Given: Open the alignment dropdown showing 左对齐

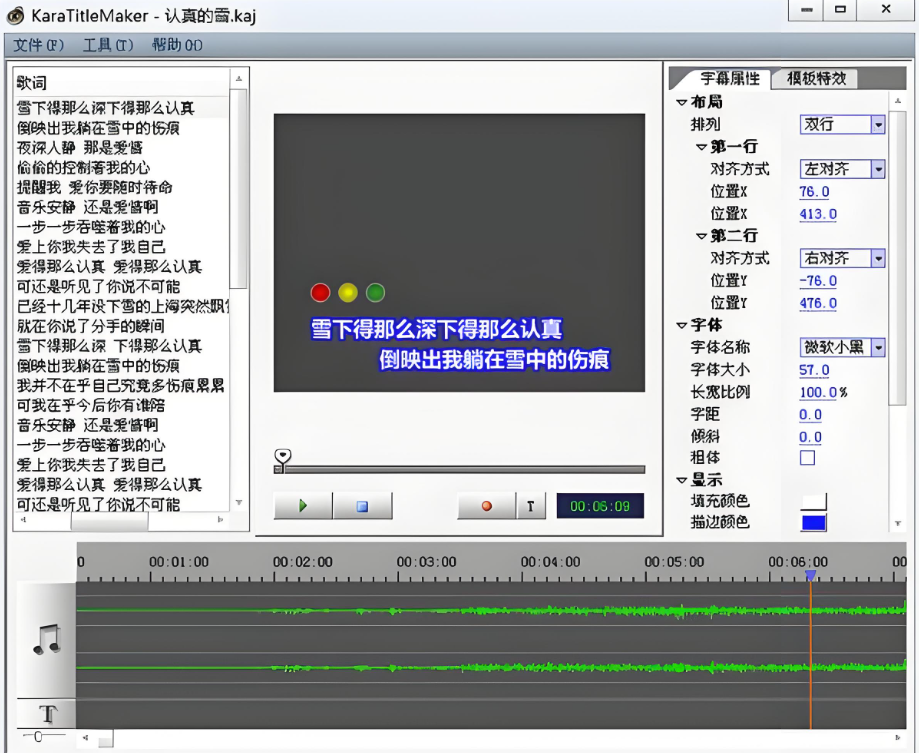Looking at the screenshot, I should (842, 169).
